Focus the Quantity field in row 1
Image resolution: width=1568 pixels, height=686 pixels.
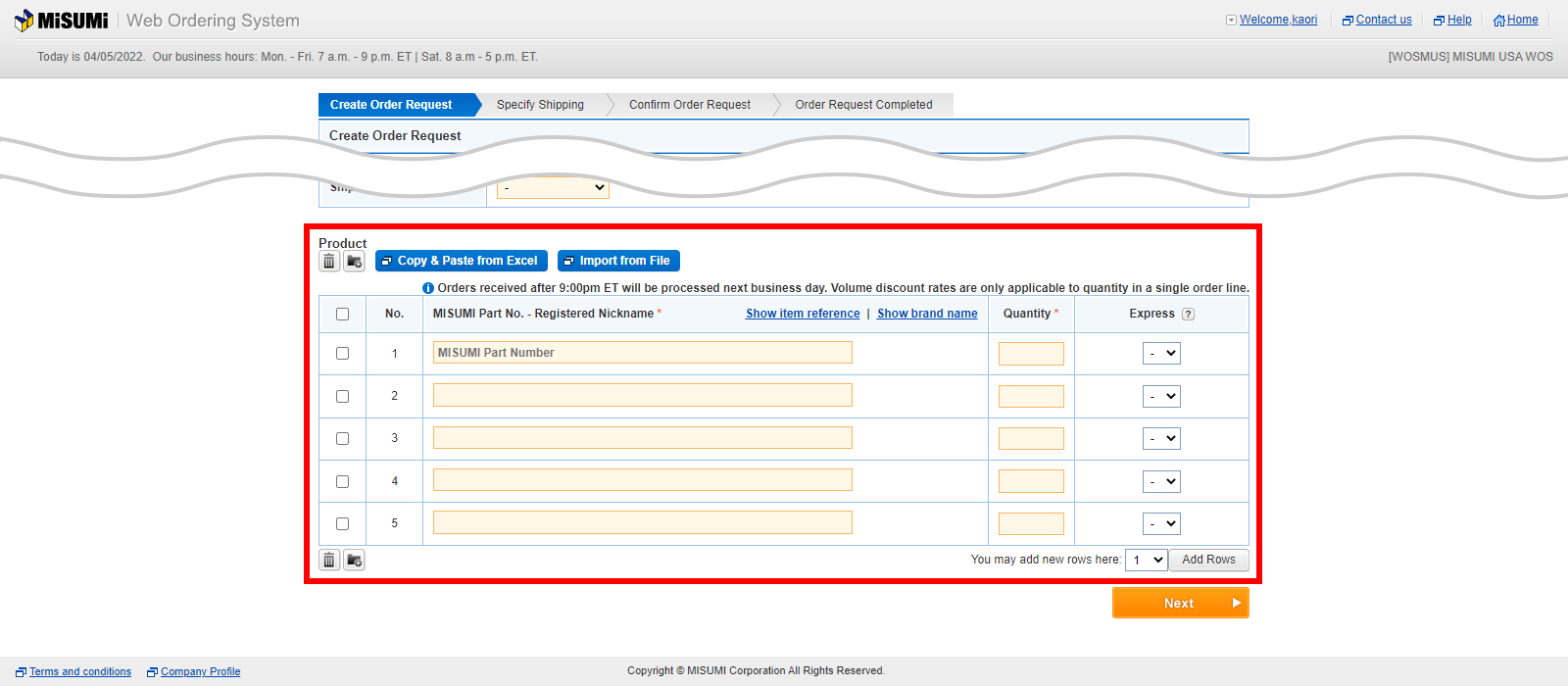coord(1031,354)
